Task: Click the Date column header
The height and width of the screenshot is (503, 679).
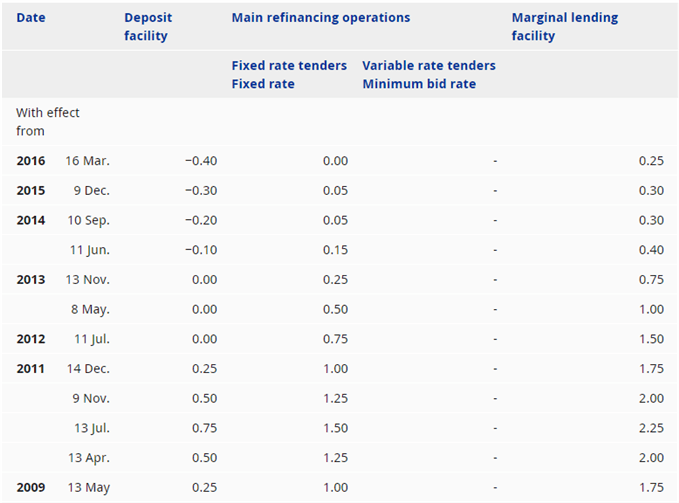Action: point(31,18)
